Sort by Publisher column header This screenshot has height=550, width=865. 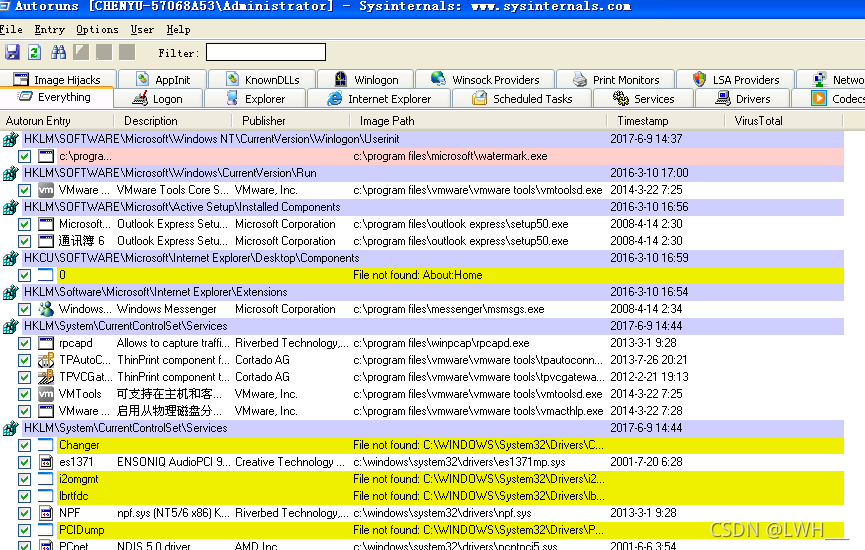[x=291, y=121]
